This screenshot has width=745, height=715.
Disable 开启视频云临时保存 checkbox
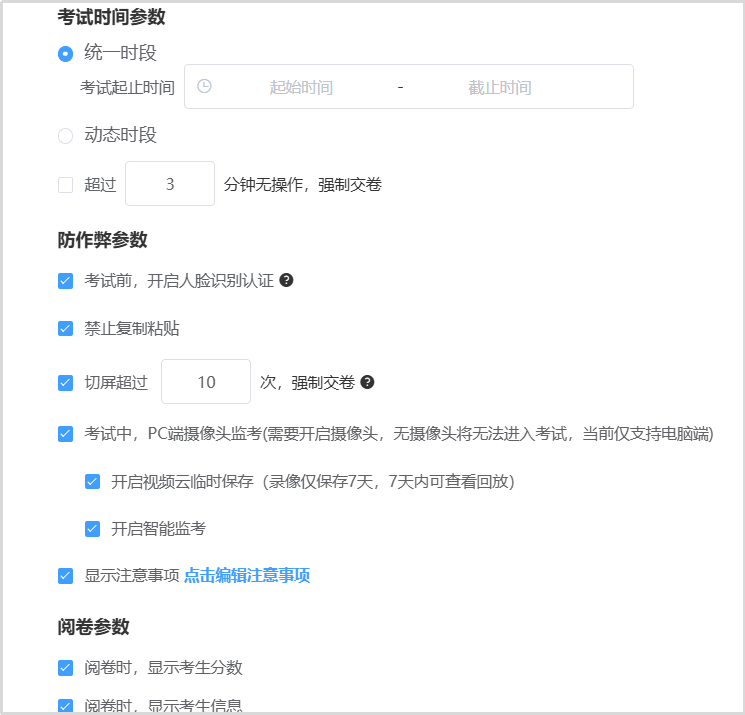pyautogui.click(x=93, y=482)
